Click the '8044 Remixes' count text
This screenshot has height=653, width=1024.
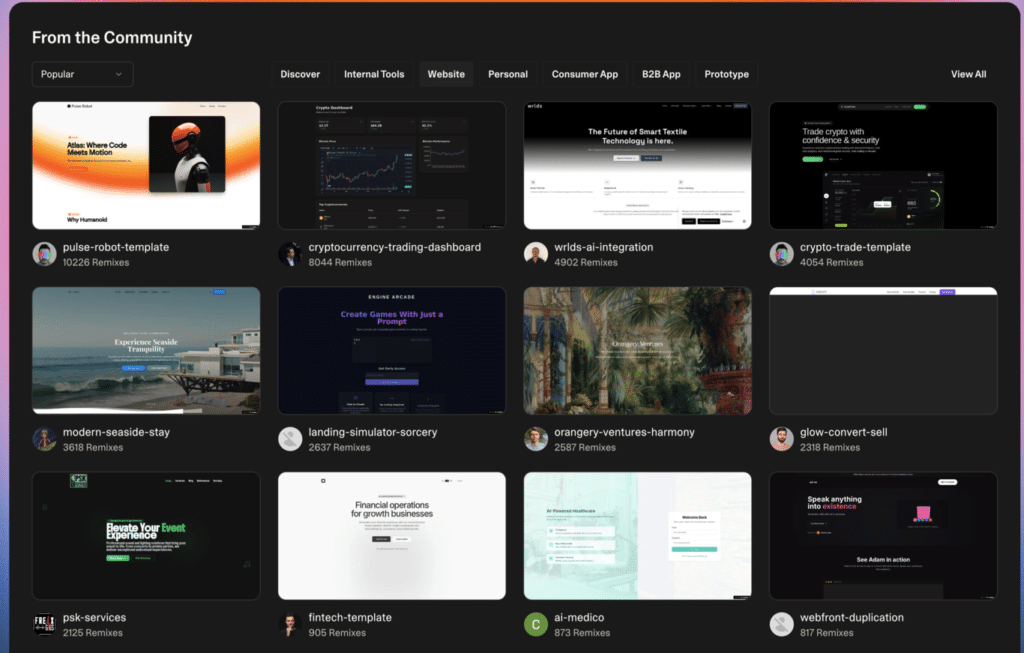click(x=340, y=263)
